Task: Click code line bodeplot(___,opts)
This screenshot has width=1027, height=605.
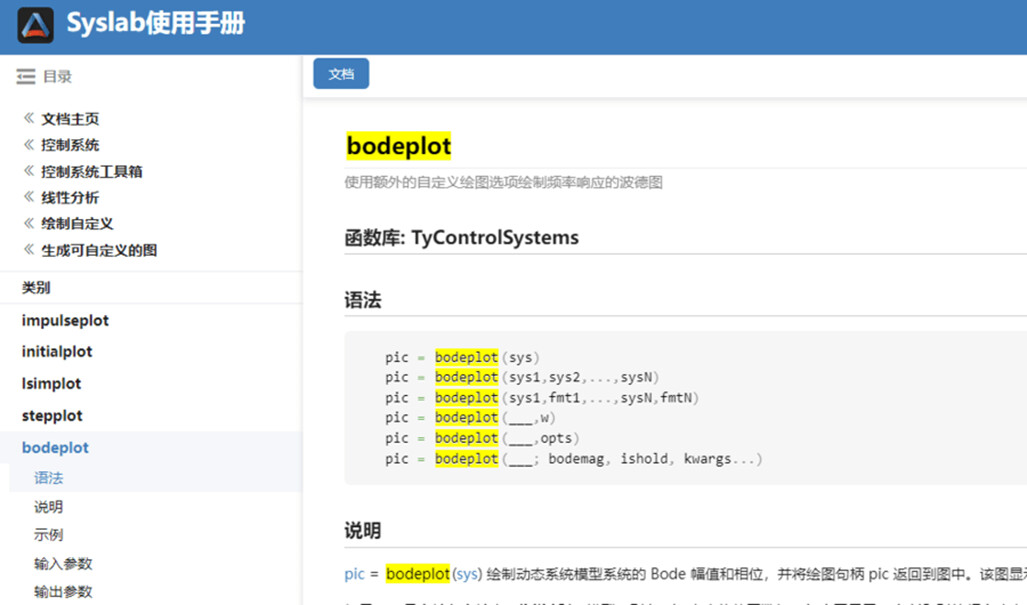Action: click(x=482, y=438)
